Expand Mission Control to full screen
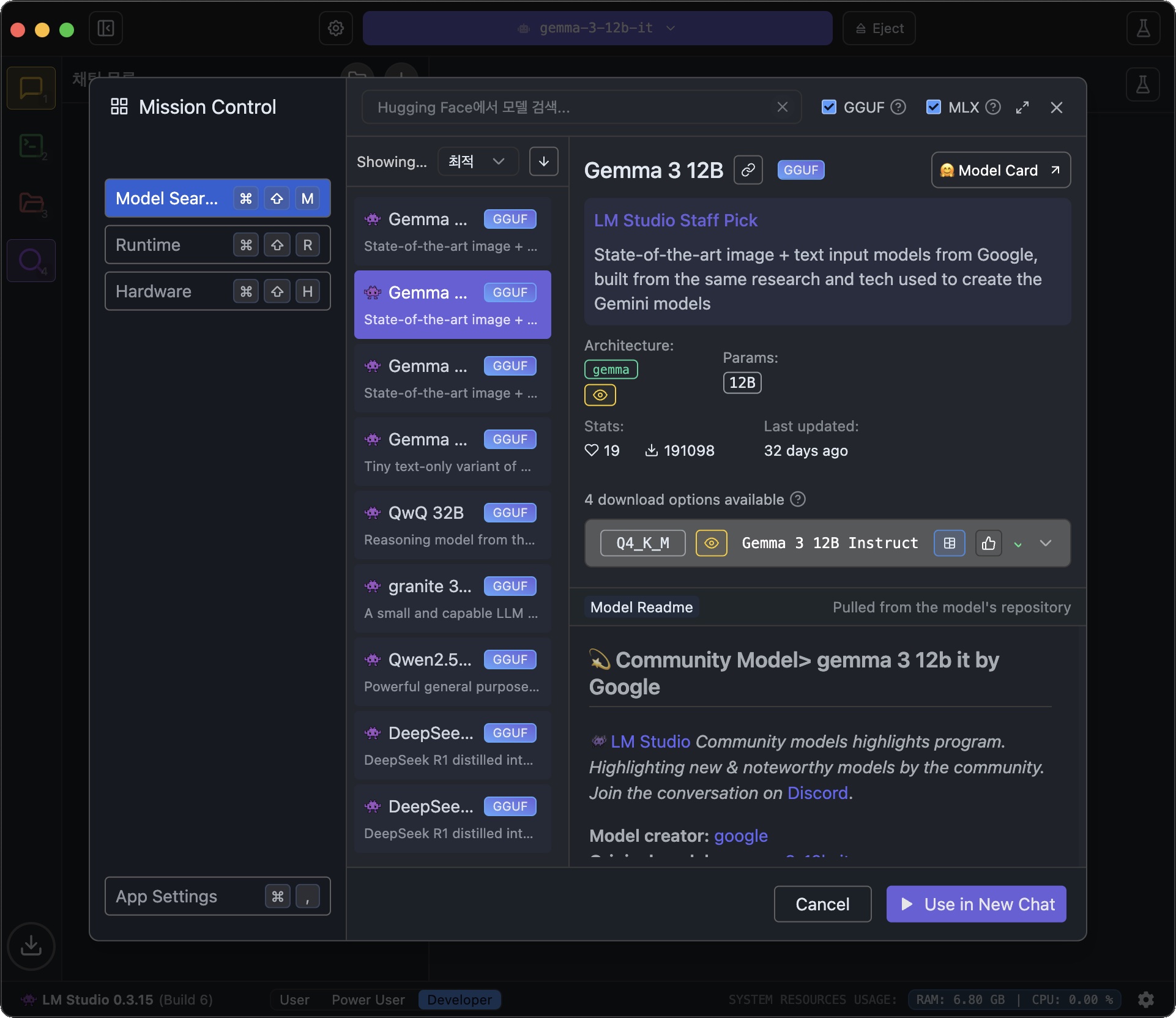 pos(1022,107)
